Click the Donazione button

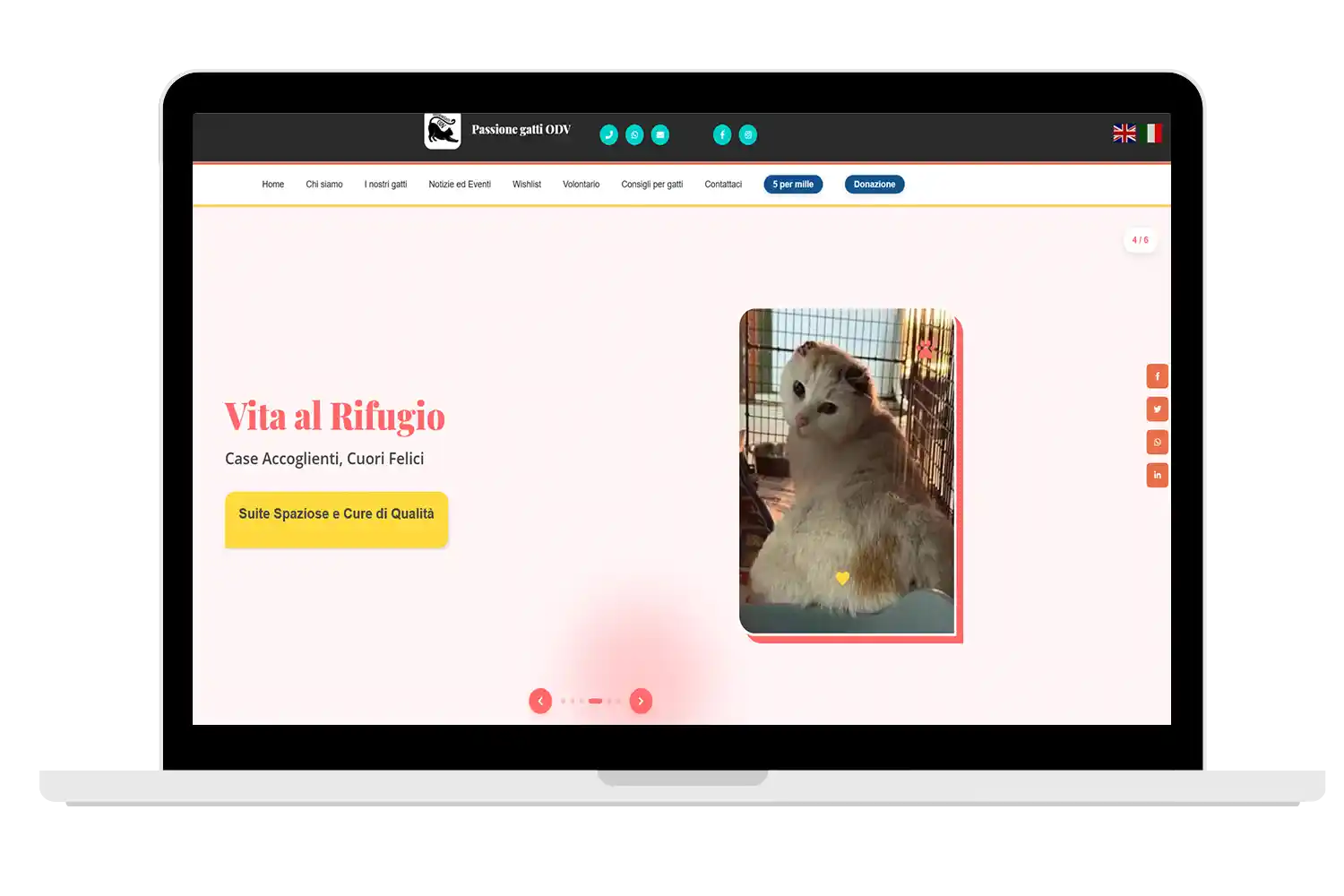[x=874, y=185]
